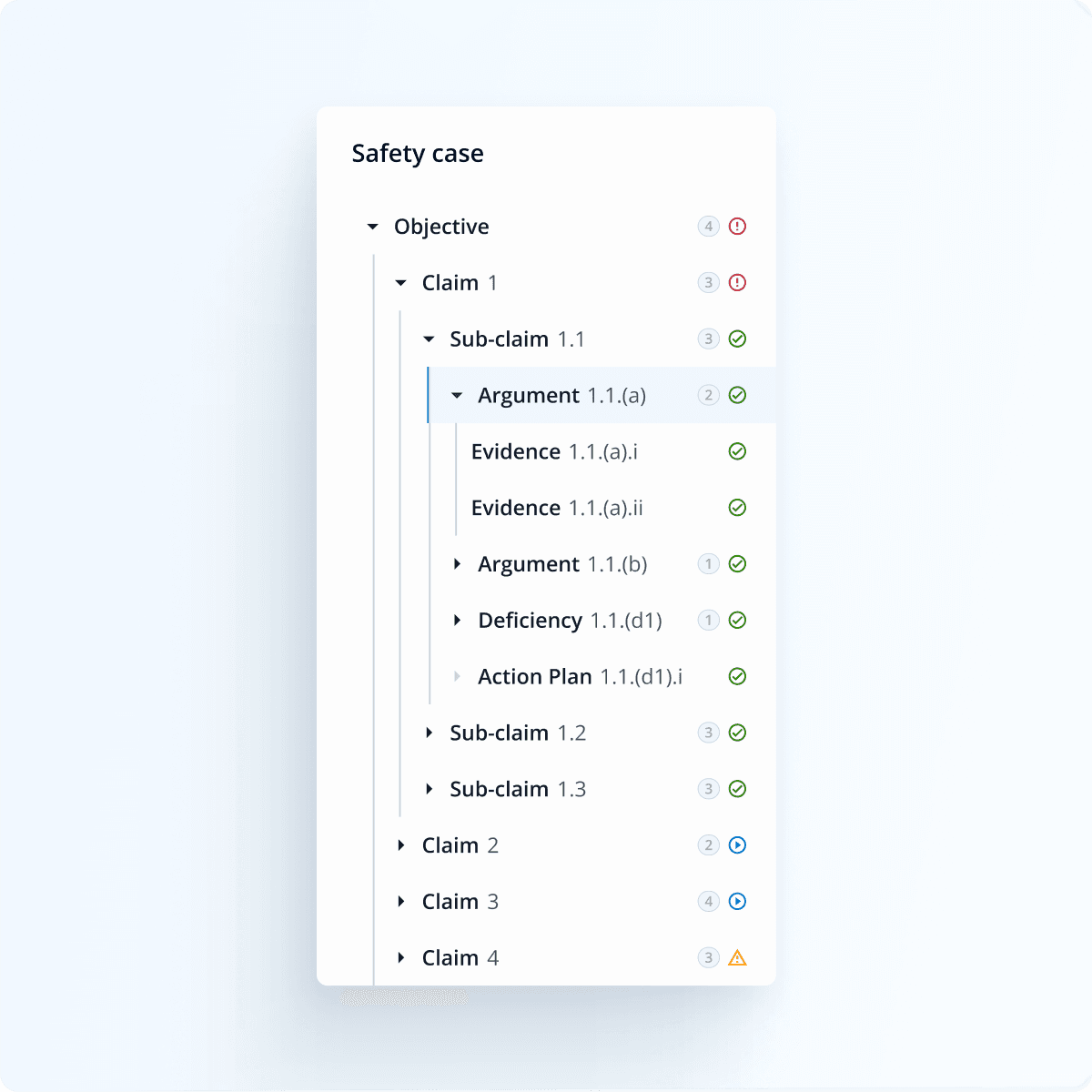This screenshot has height=1092, width=1092.
Task: Expand Argument 1.1.(b) node
Action: [458, 564]
